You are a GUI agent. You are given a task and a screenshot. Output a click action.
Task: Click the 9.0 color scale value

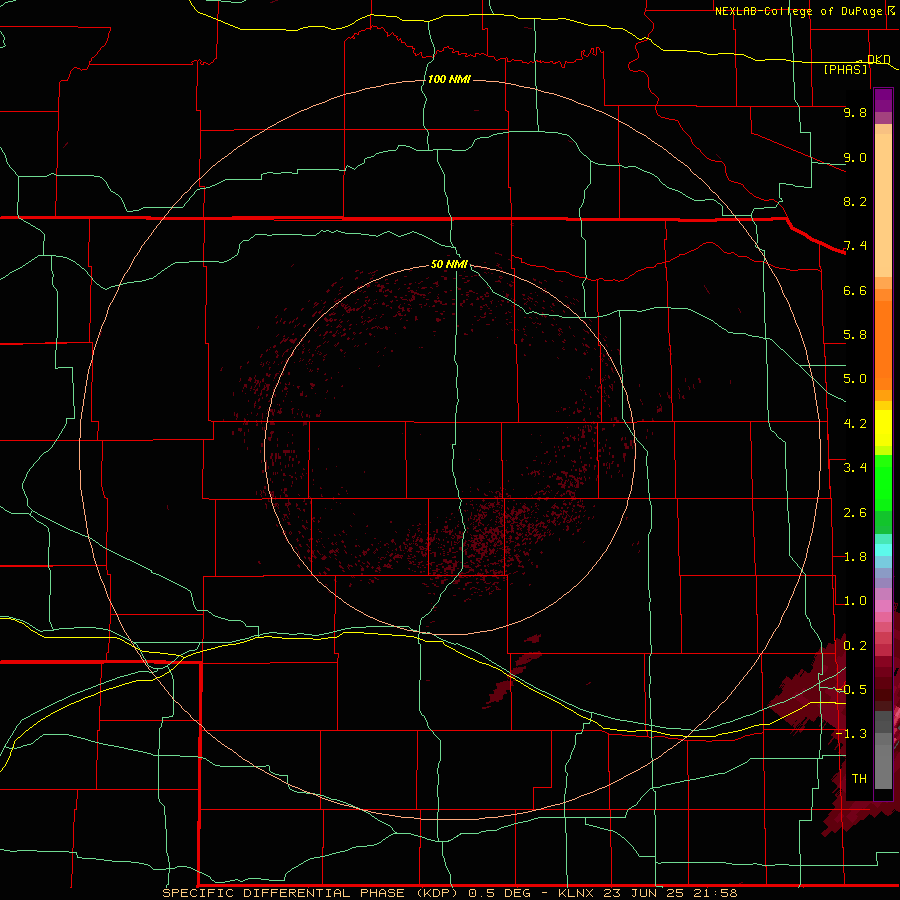coord(855,157)
